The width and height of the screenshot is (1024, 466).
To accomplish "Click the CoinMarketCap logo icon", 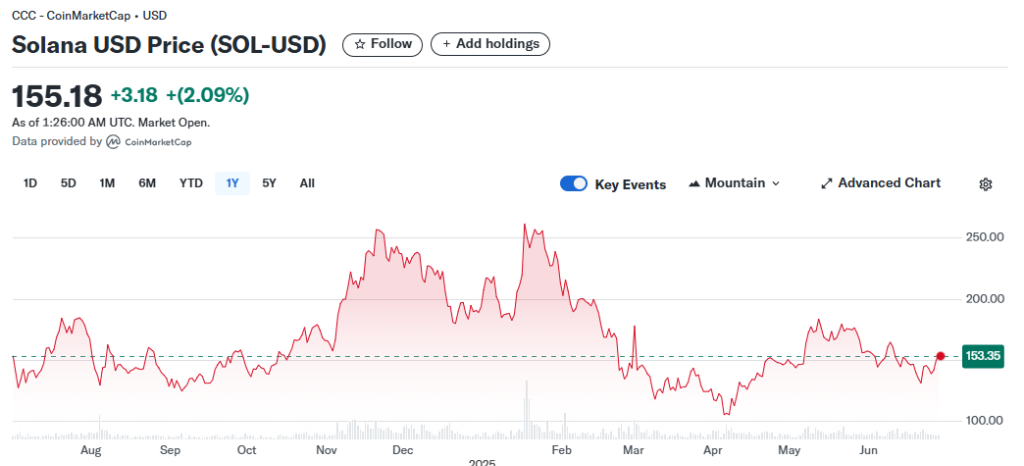I will [114, 142].
